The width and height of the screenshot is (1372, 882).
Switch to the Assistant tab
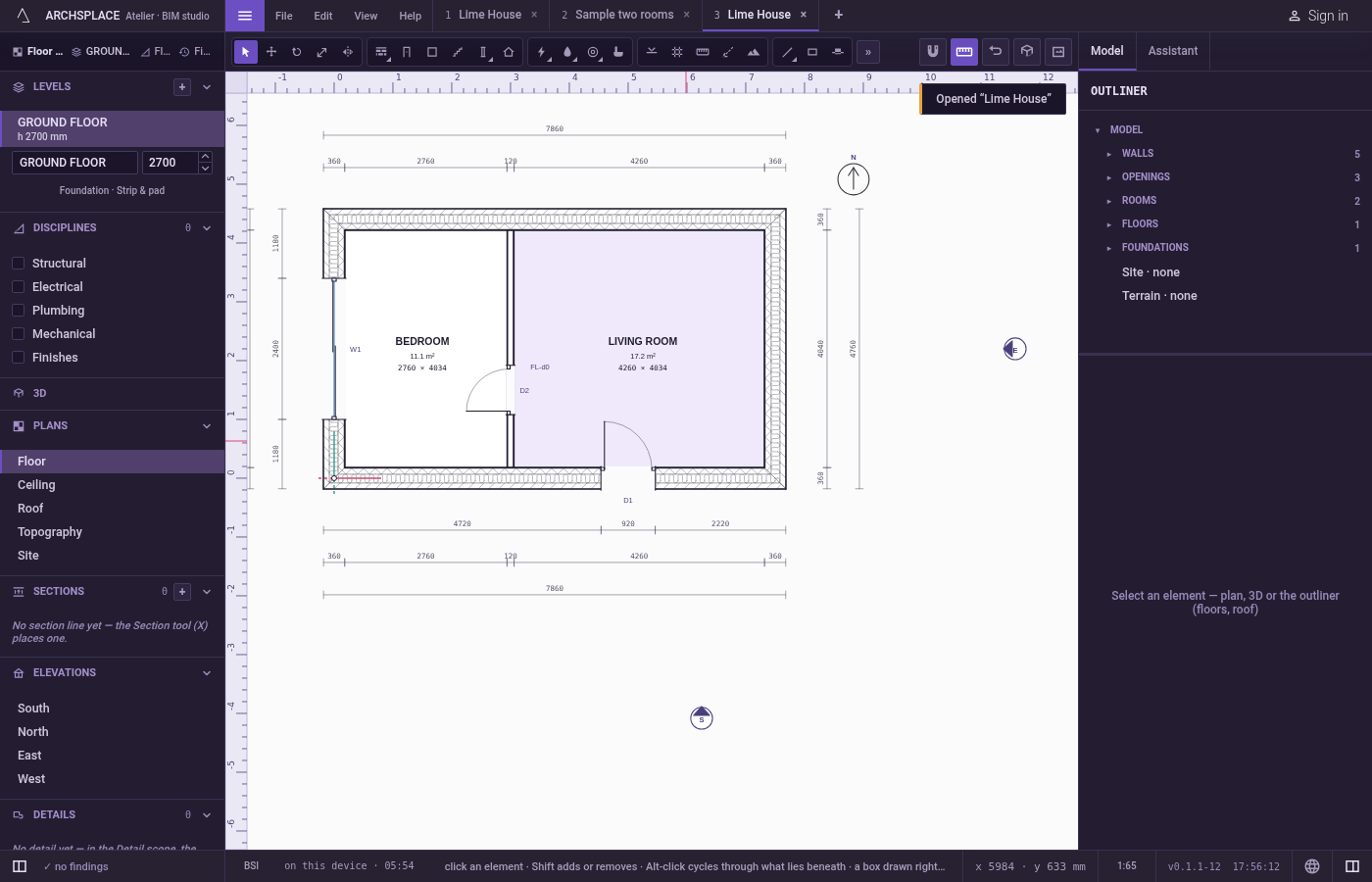coord(1173,51)
